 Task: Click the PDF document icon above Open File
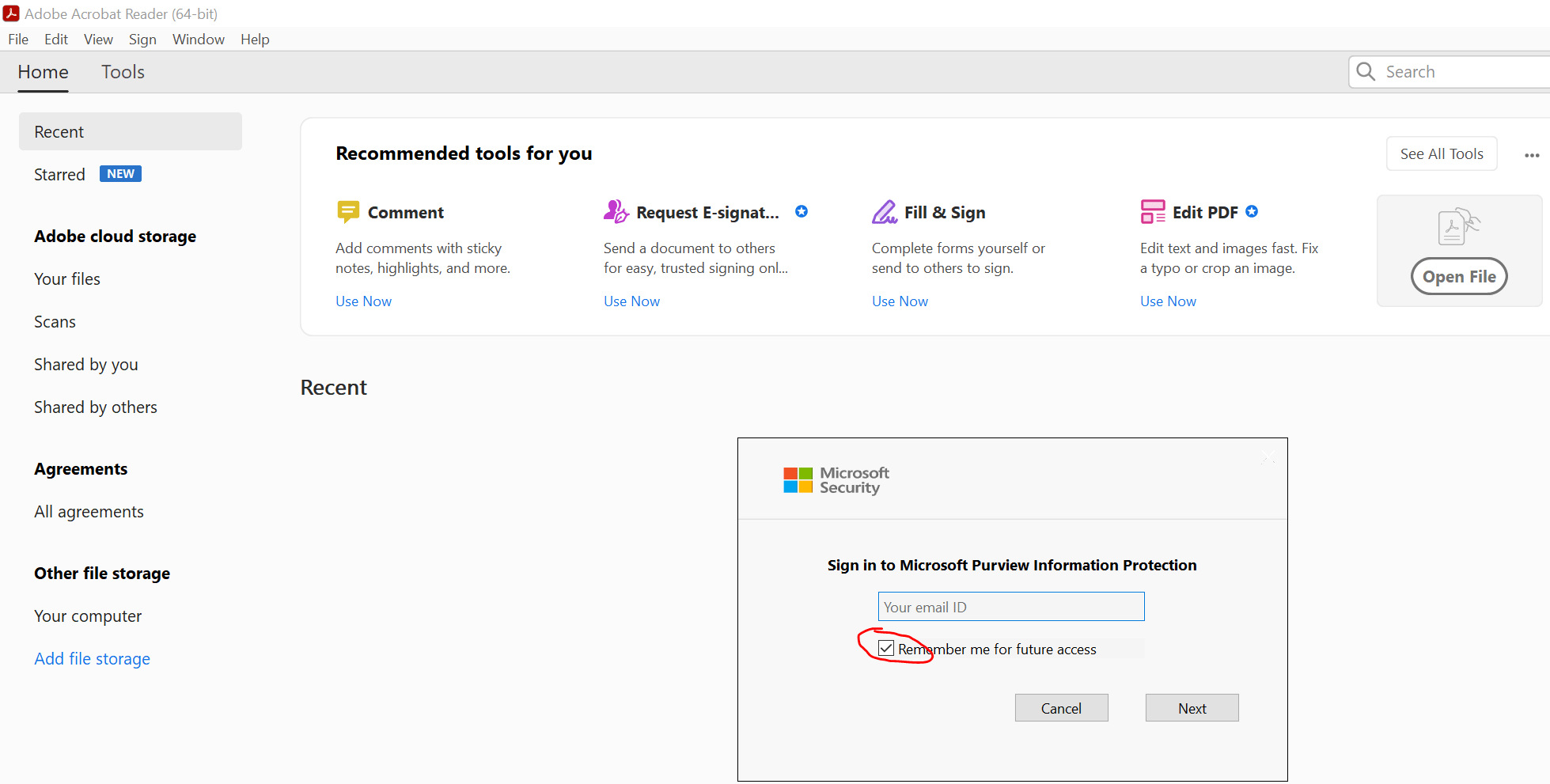1458,225
